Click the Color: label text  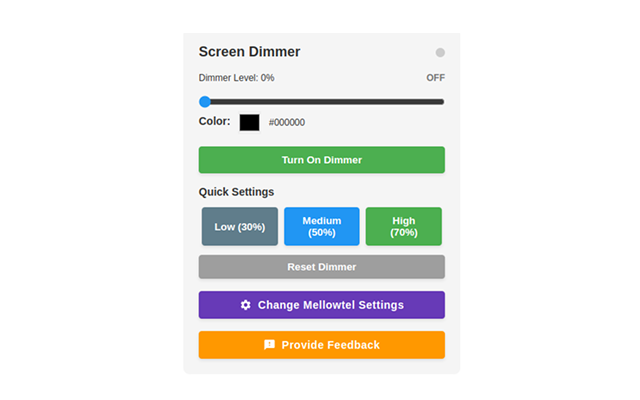coord(214,122)
